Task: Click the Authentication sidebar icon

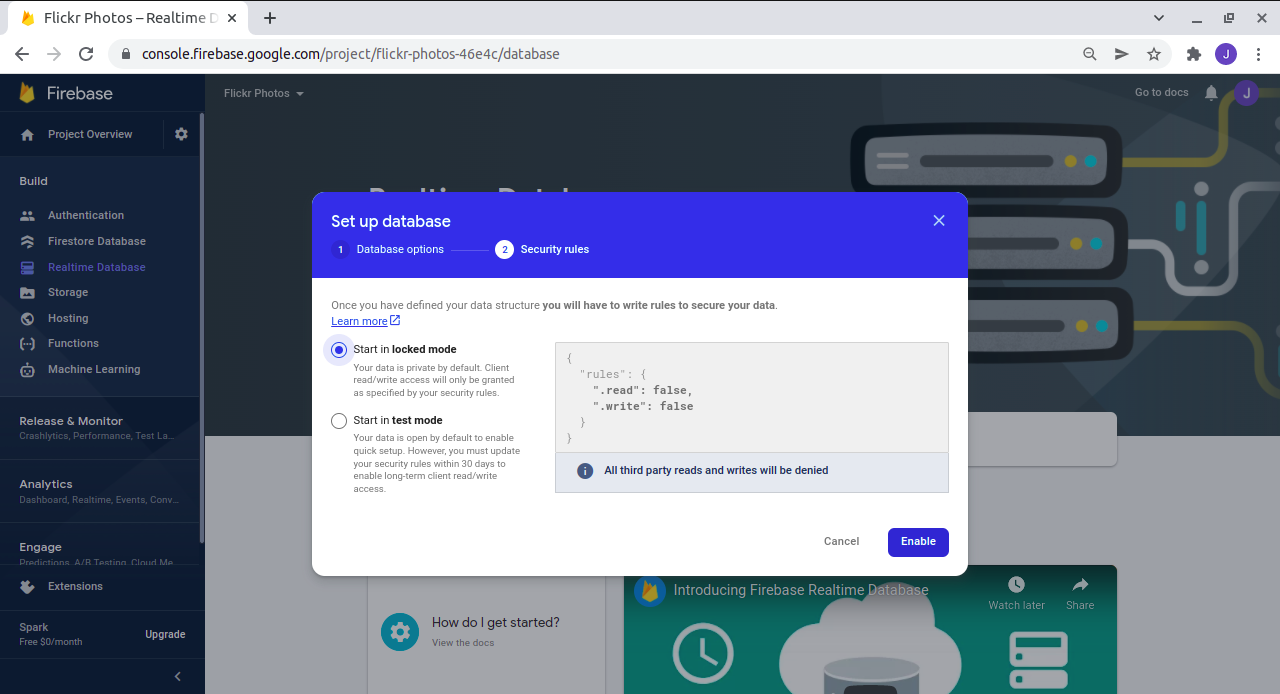Action: click(x=28, y=216)
